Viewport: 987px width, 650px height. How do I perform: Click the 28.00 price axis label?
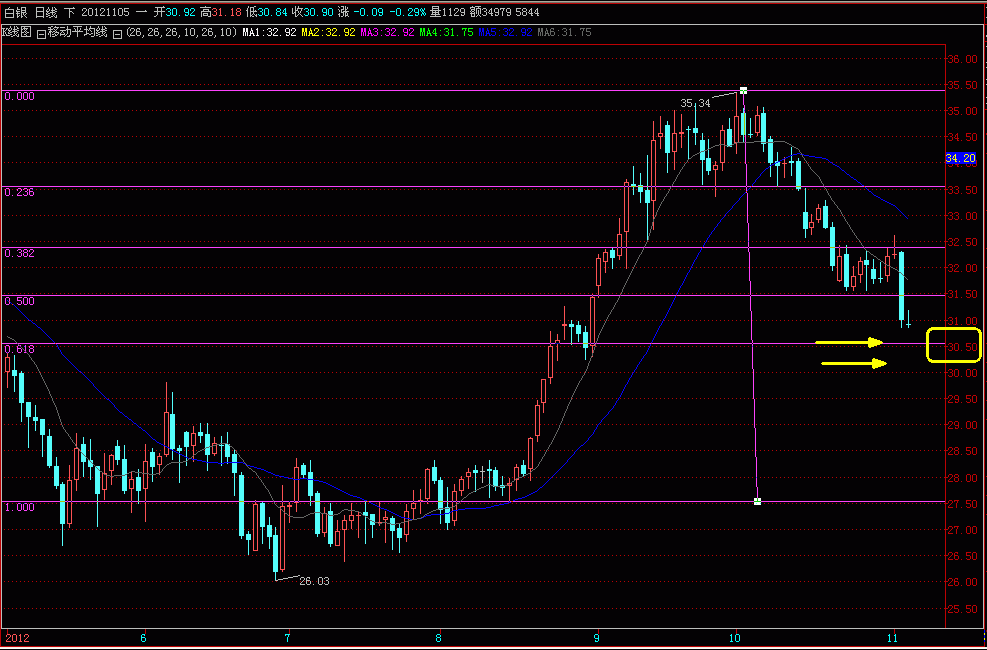coord(962,478)
